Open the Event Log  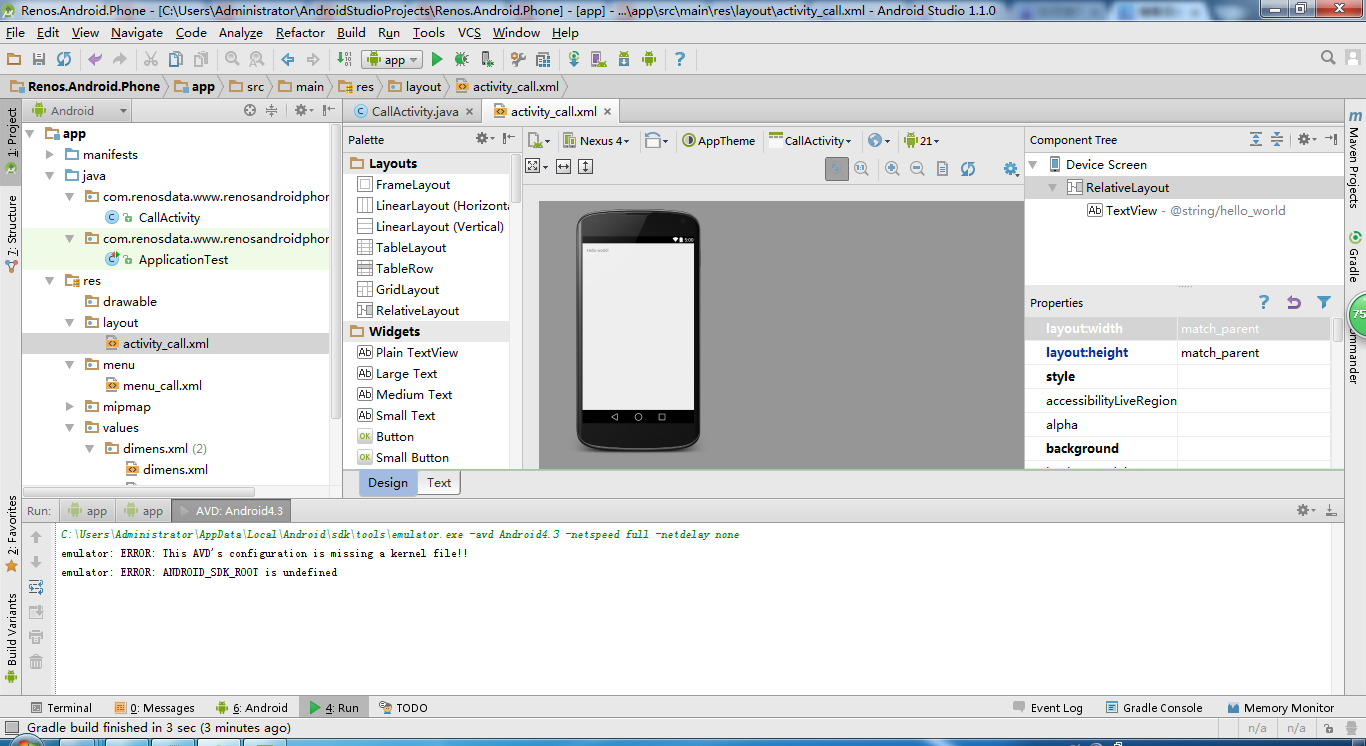point(1048,707)
